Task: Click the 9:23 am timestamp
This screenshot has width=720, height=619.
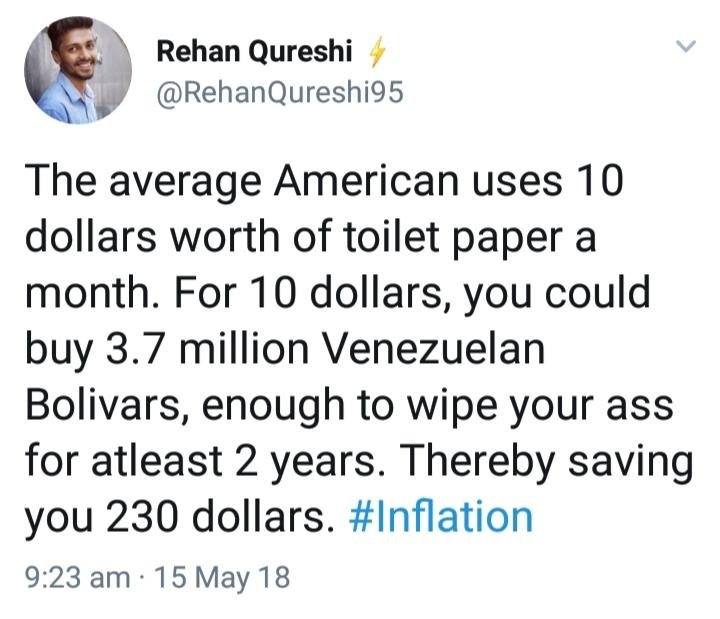Action: click(78, 577)
